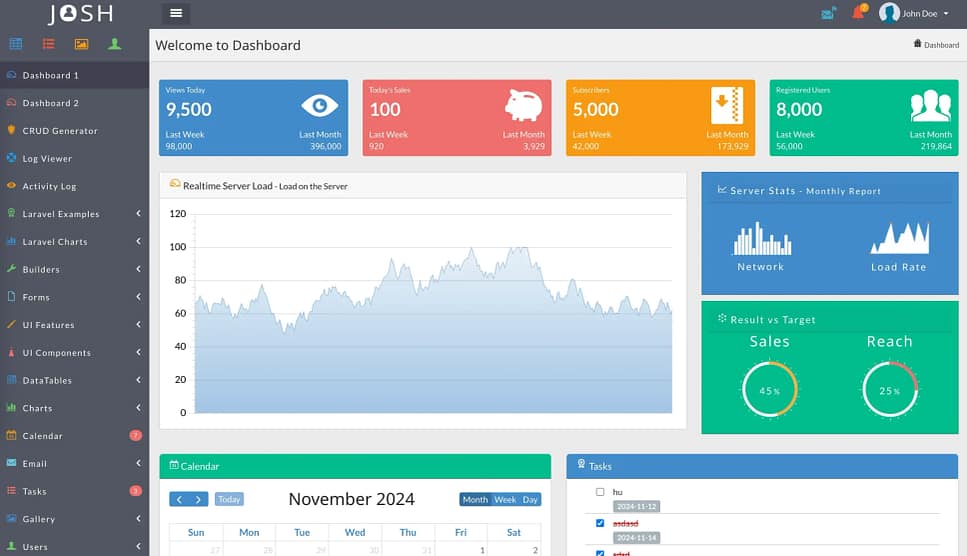The image size is (967, 556).
Task: Uncheck the 'asdasd' task checkbox
Action: point(600,523)
